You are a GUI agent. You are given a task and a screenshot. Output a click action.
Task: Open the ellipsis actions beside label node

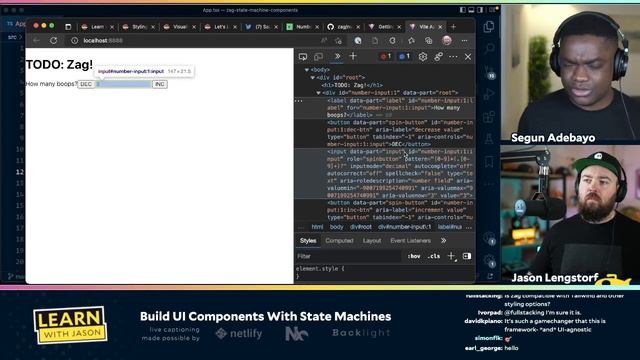299,101
